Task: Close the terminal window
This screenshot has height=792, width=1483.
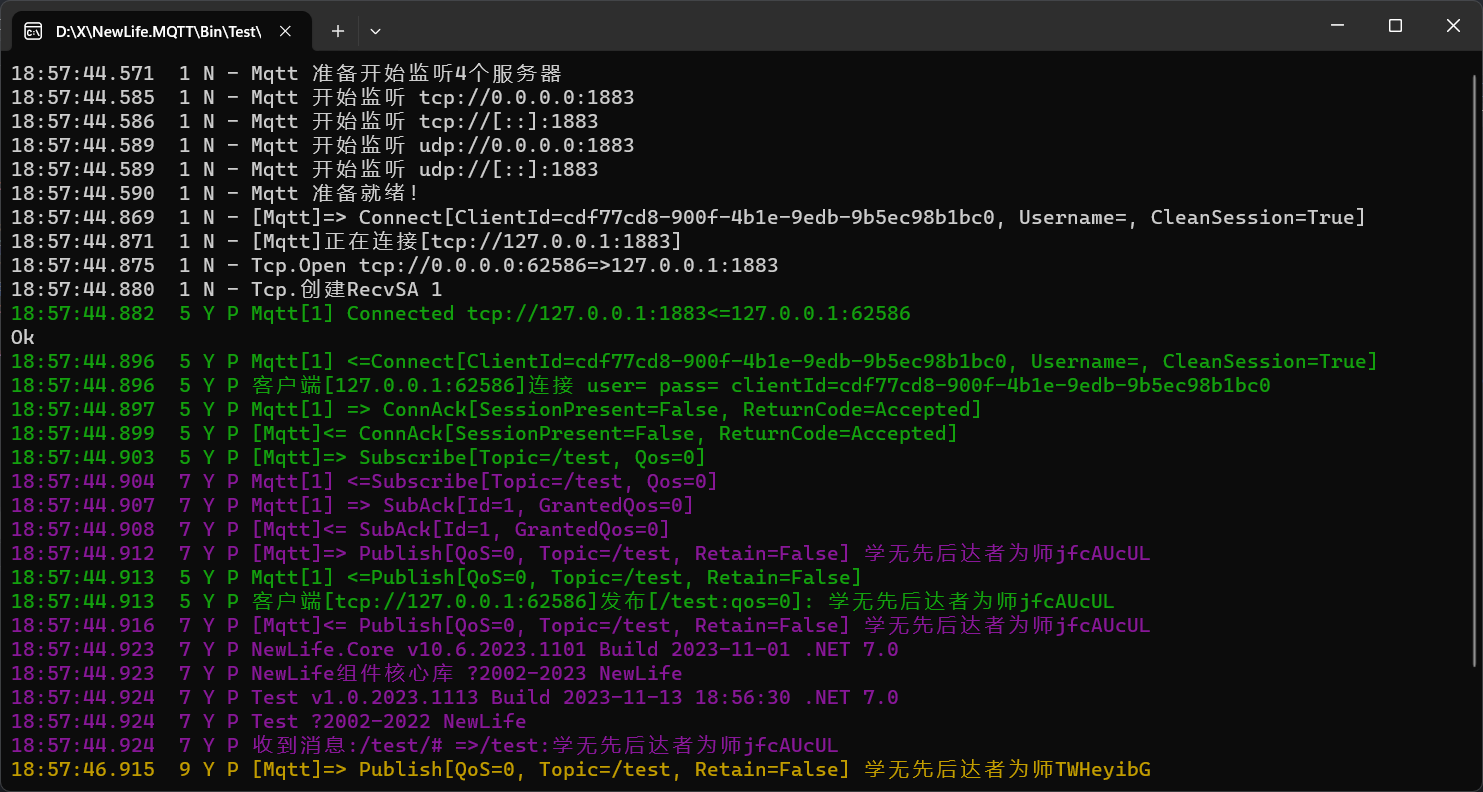Action: click(x=1453, y=26)
